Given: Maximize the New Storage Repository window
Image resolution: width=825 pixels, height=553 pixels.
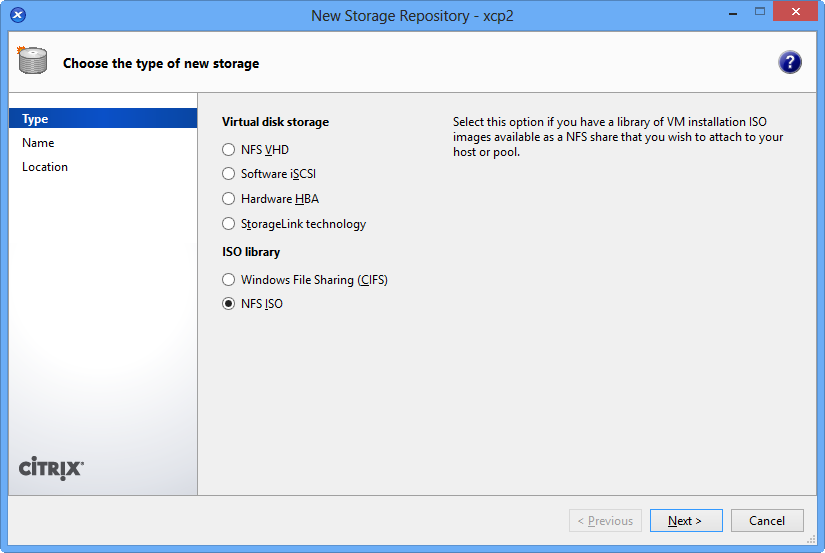Looking at the screenshot, I should click(759, 12).
